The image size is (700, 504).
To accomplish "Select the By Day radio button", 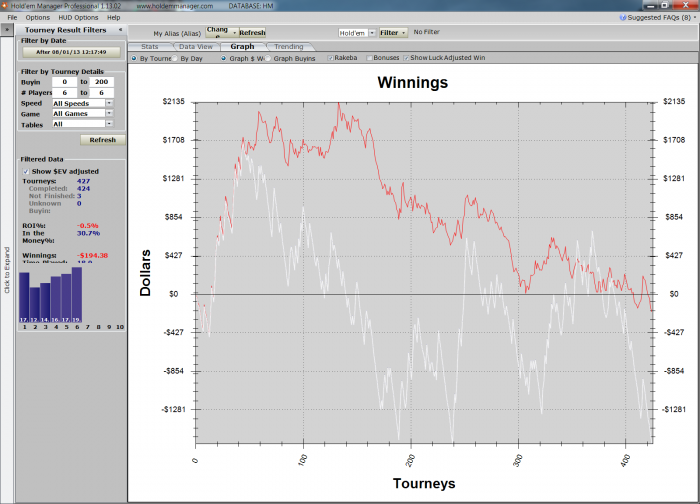I will pyautogui.click(x=175, y=58).
